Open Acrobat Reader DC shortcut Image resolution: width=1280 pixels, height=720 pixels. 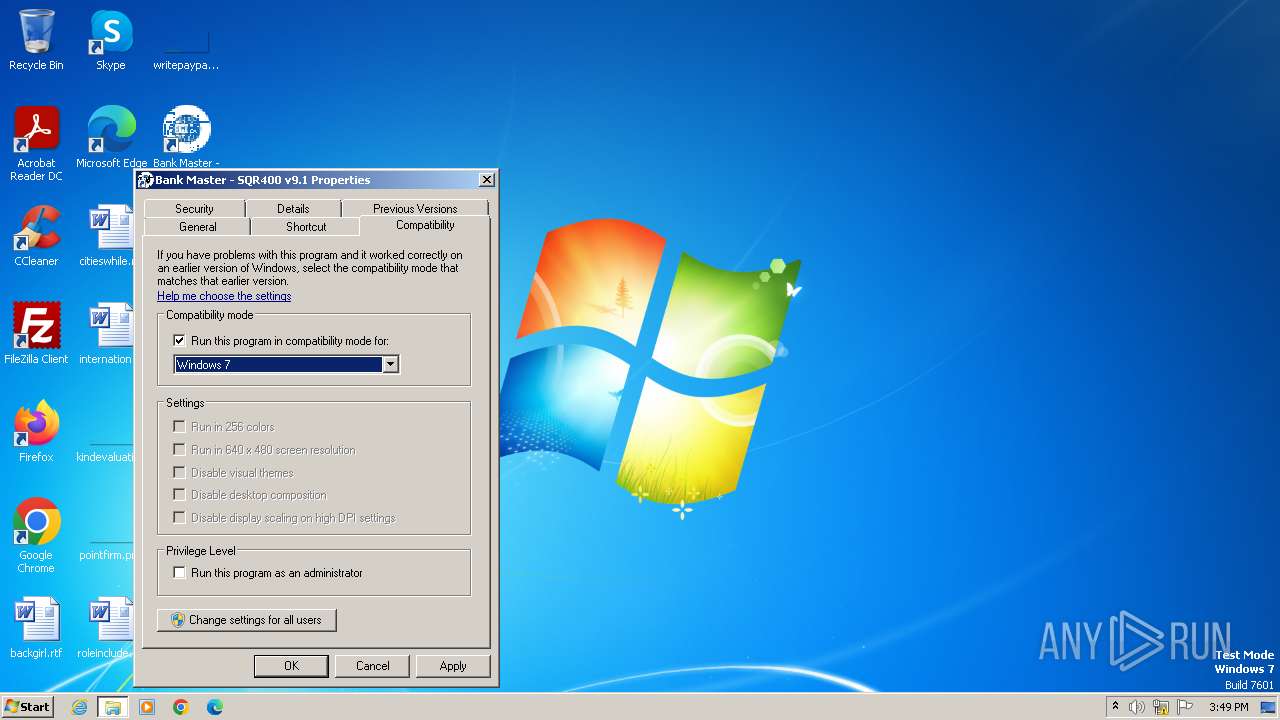[x=36, y=143]
